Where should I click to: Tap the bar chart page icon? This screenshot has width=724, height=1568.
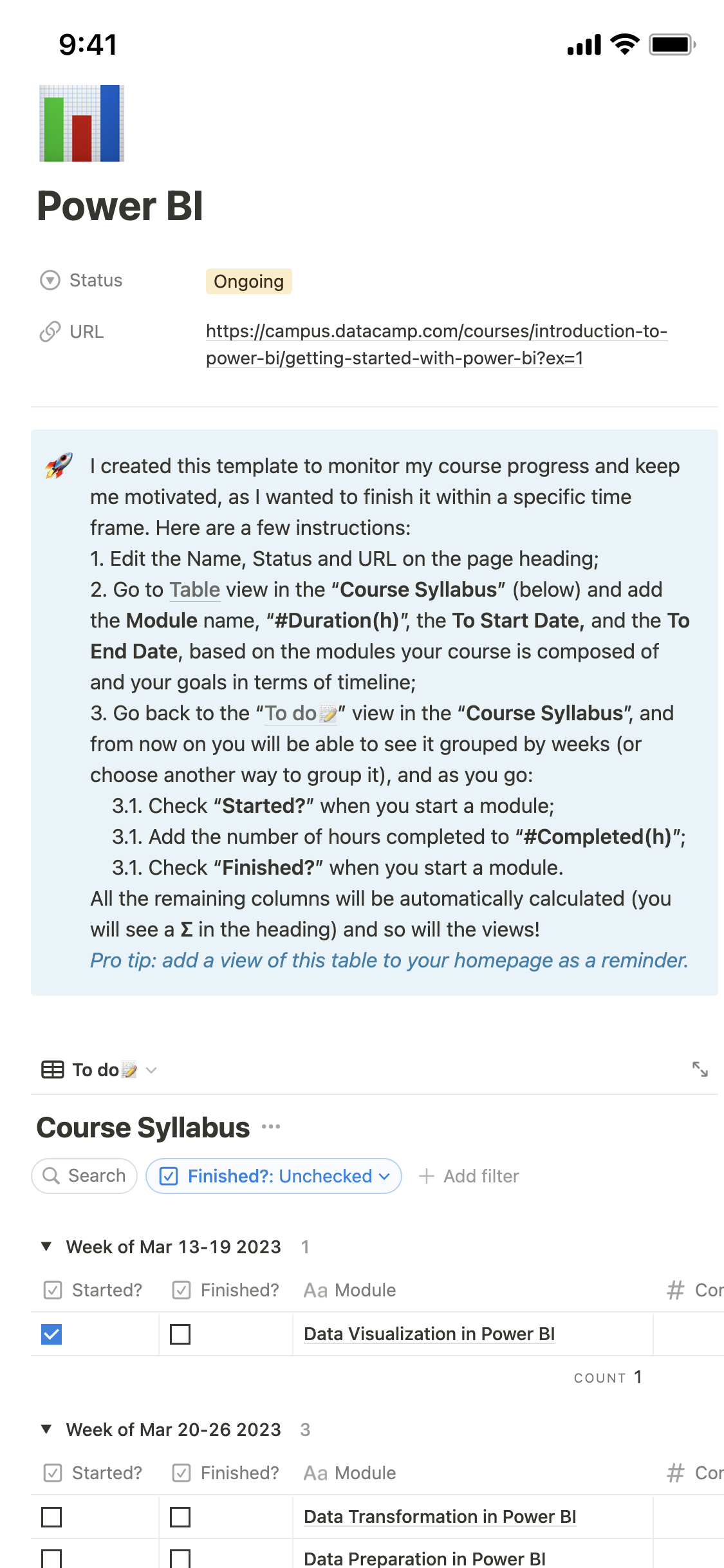tap(82, 123)
